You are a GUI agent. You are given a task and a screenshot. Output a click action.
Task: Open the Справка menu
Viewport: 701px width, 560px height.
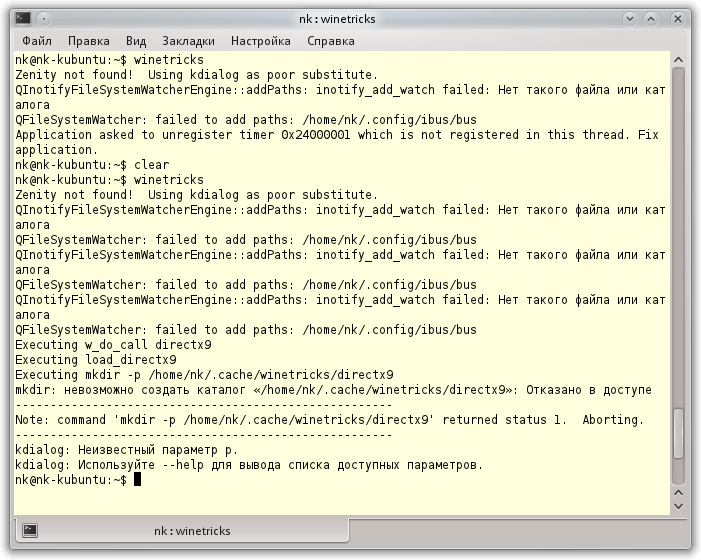[330, 41]
